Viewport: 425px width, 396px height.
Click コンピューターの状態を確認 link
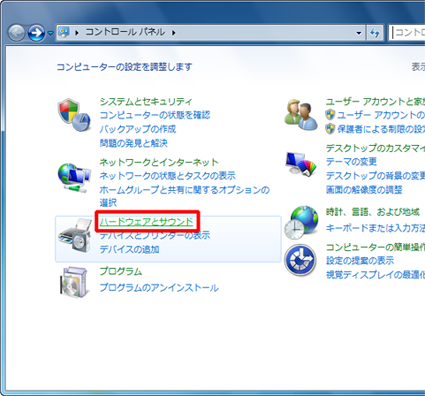155,115
